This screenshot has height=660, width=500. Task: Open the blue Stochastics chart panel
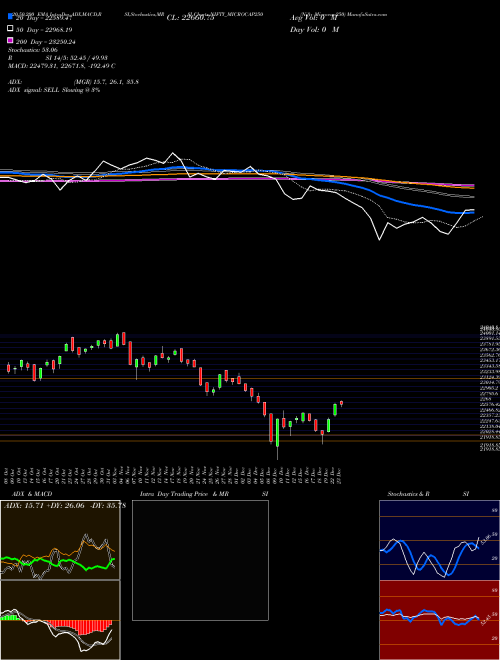(439, 540)
